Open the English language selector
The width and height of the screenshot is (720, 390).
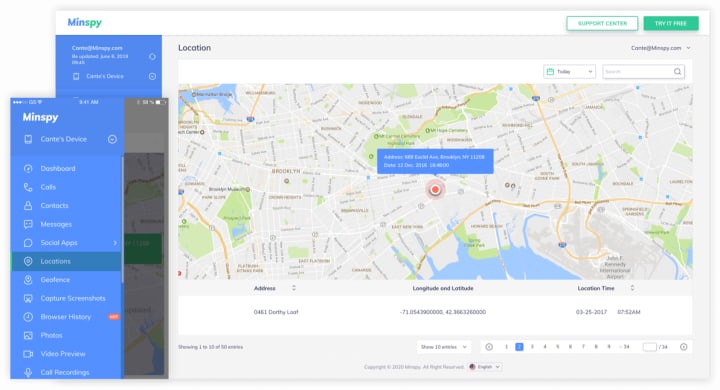485,367
